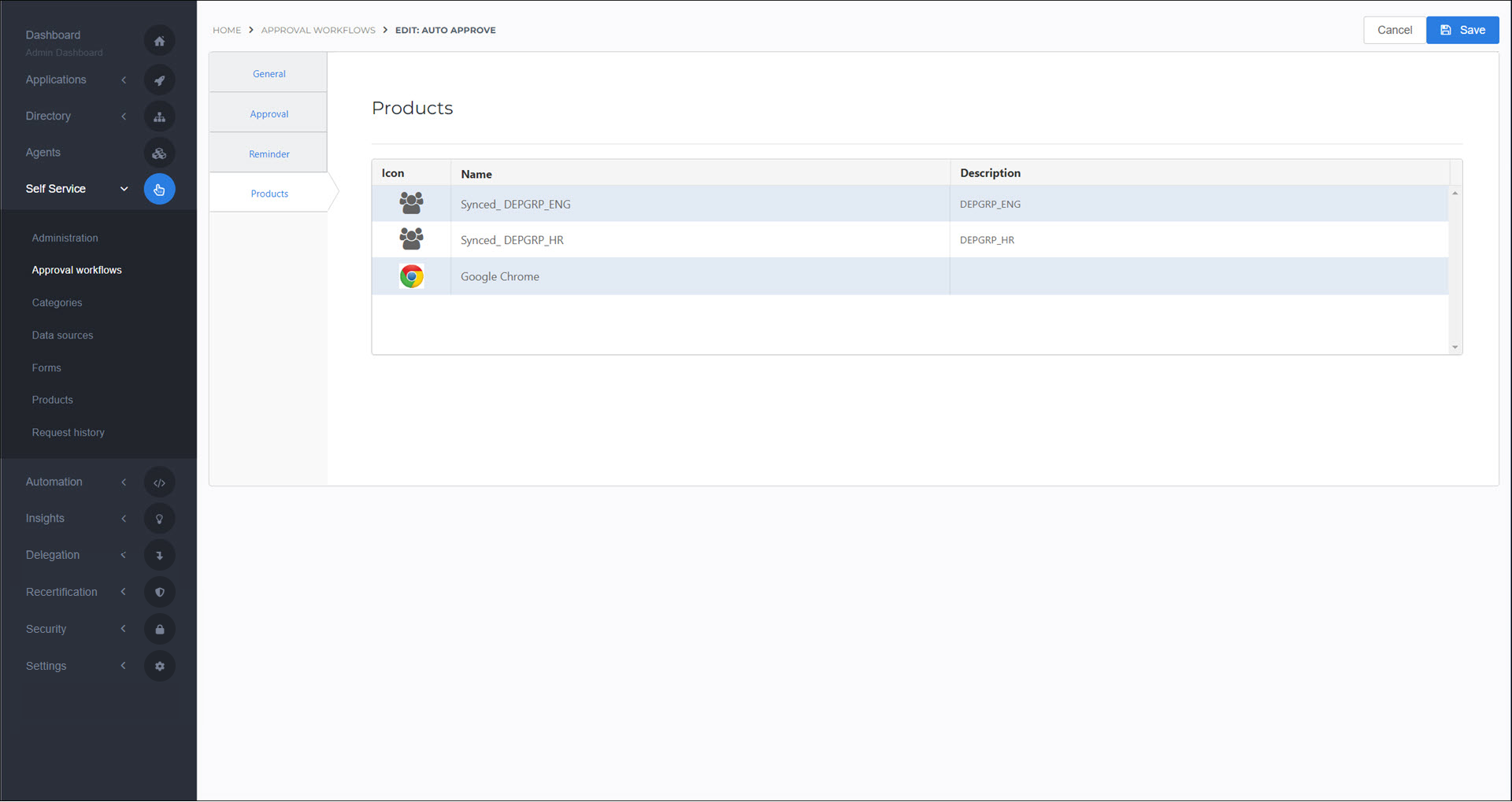Switch to the General tab
The height and width of the screenshot is (802, 1512).
pos(269,73)
